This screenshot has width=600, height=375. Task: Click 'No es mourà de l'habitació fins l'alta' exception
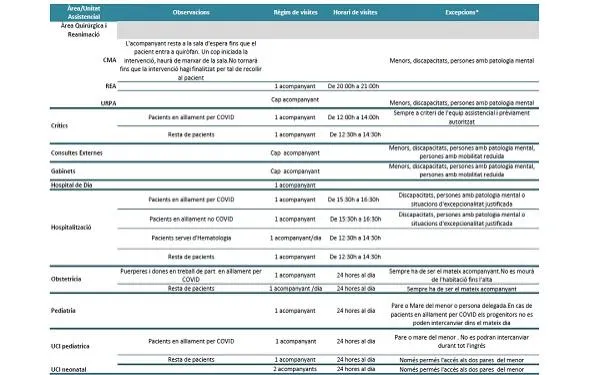pyautogui.click(x=462, y=276)
